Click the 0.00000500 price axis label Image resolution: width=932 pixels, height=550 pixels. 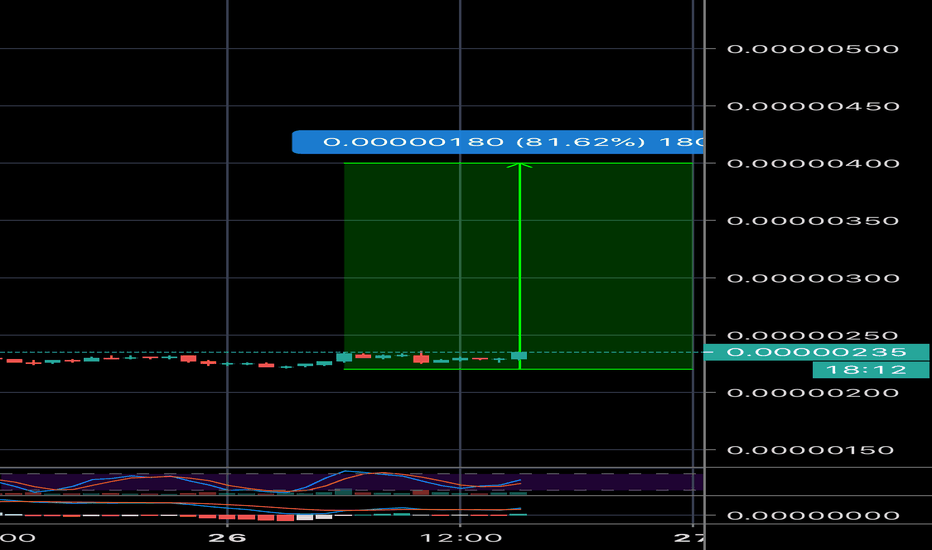tap(813, 49)
